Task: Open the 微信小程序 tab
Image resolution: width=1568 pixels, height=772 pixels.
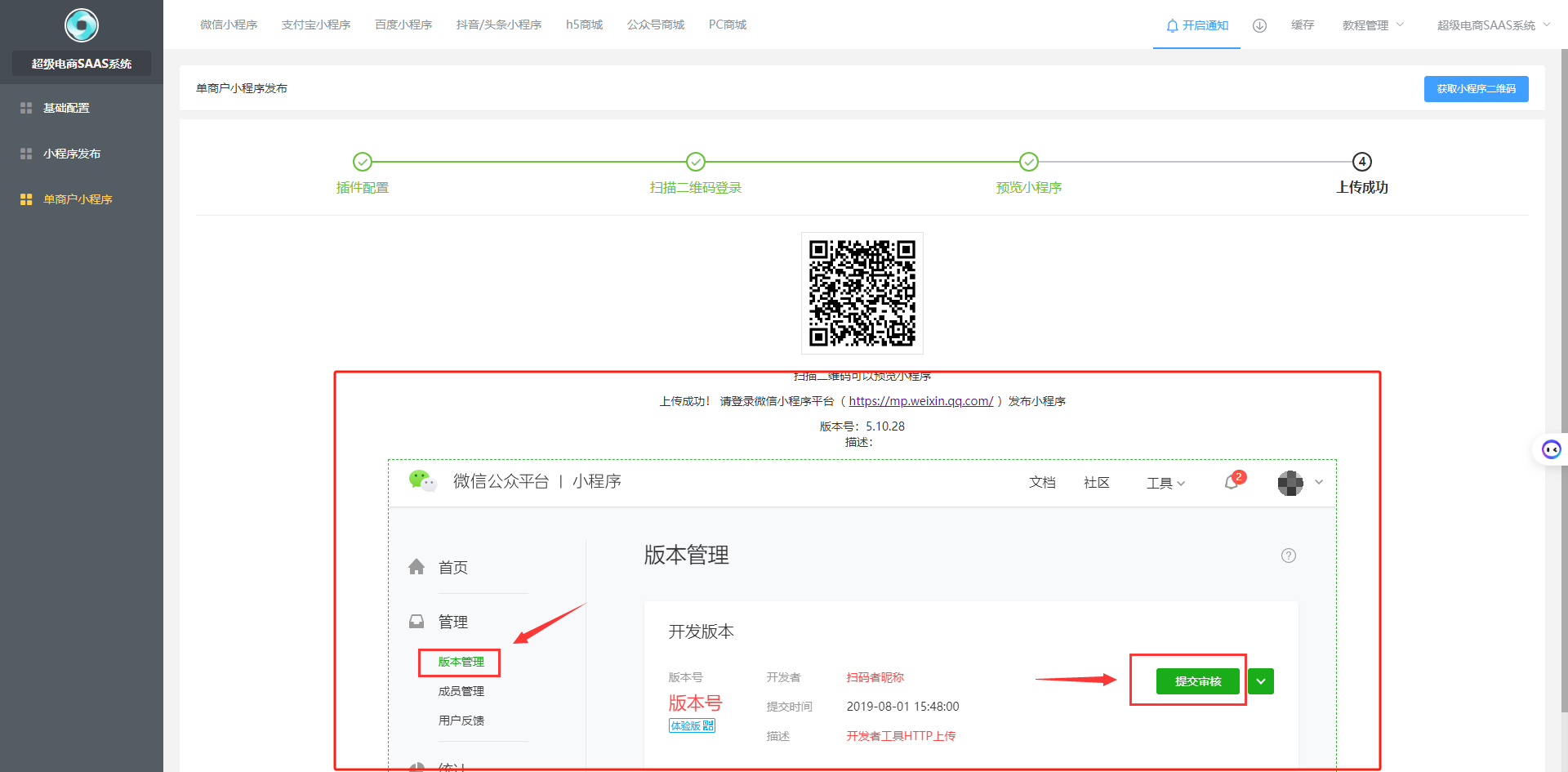Action: click(x=229, y=25)
